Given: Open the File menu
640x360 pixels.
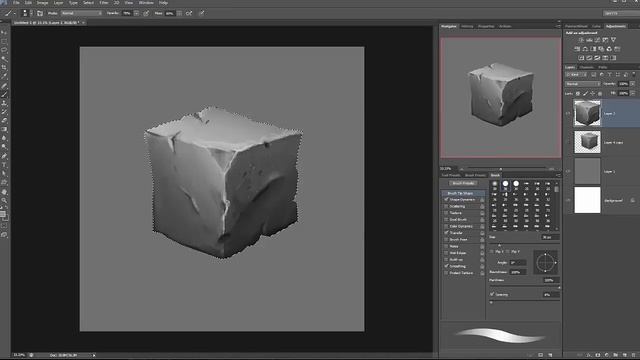Looking at the screenshot, I should tap(16, 2).
